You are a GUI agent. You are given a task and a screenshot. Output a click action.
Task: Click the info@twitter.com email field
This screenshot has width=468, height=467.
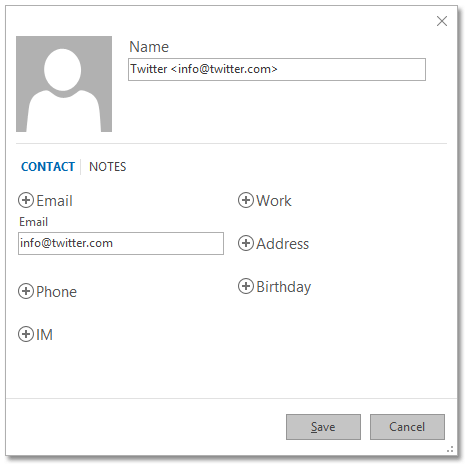pyautogui.click(x=121, y=244)
